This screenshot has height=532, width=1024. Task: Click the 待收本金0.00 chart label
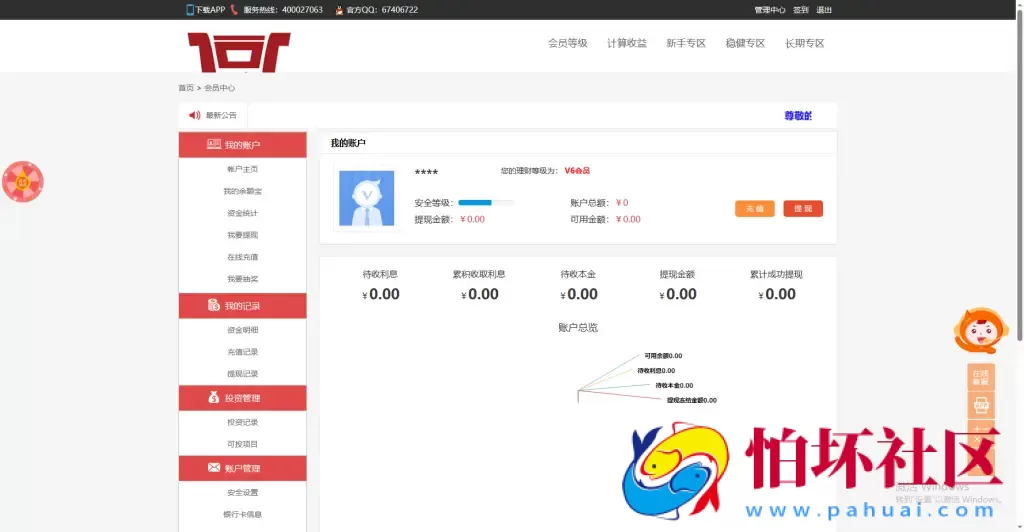tap(674, 386)
